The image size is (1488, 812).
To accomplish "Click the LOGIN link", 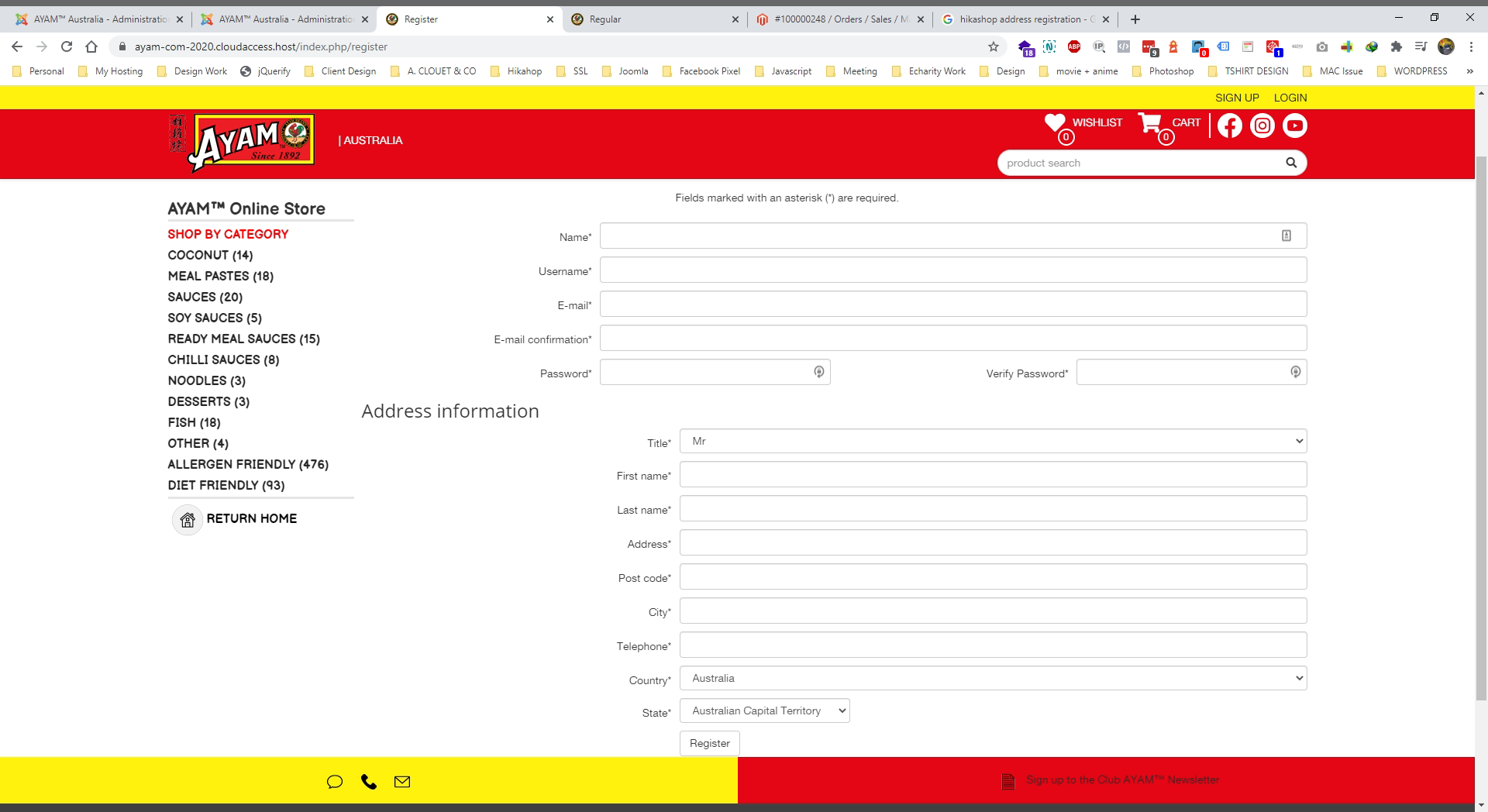I will (x=1290, y=98).
